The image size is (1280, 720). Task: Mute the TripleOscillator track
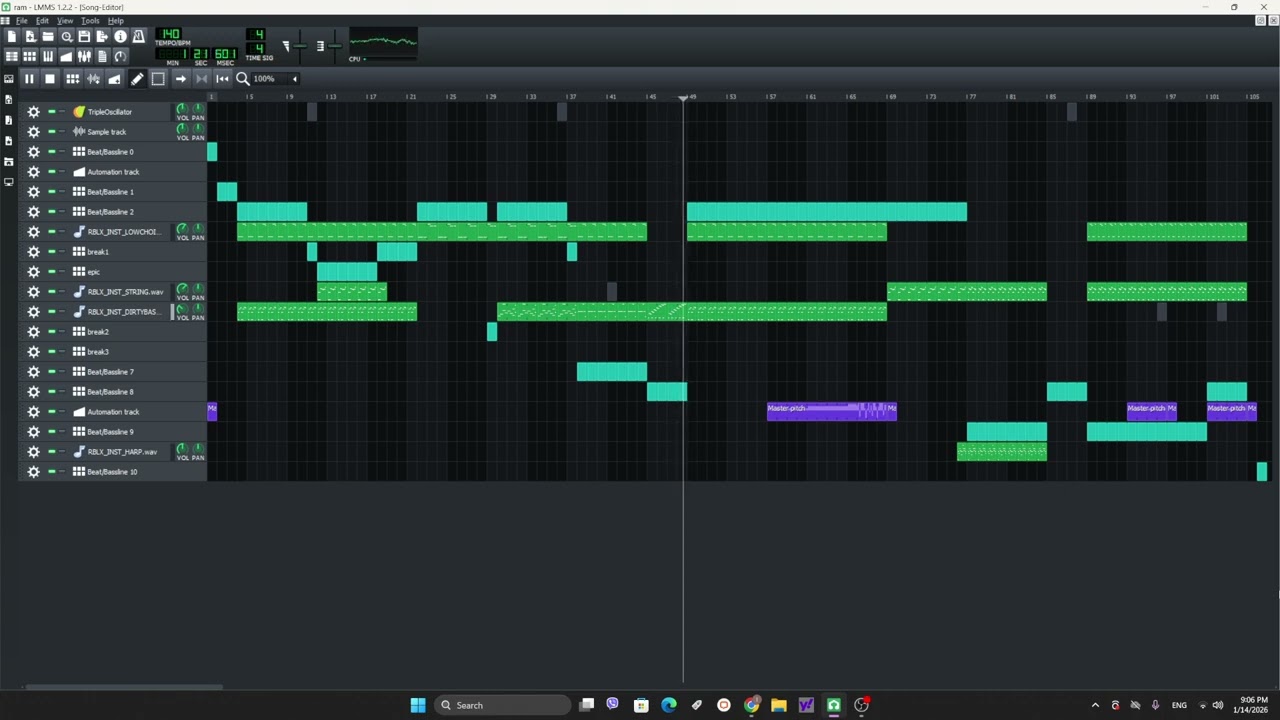tap(51, 112)
